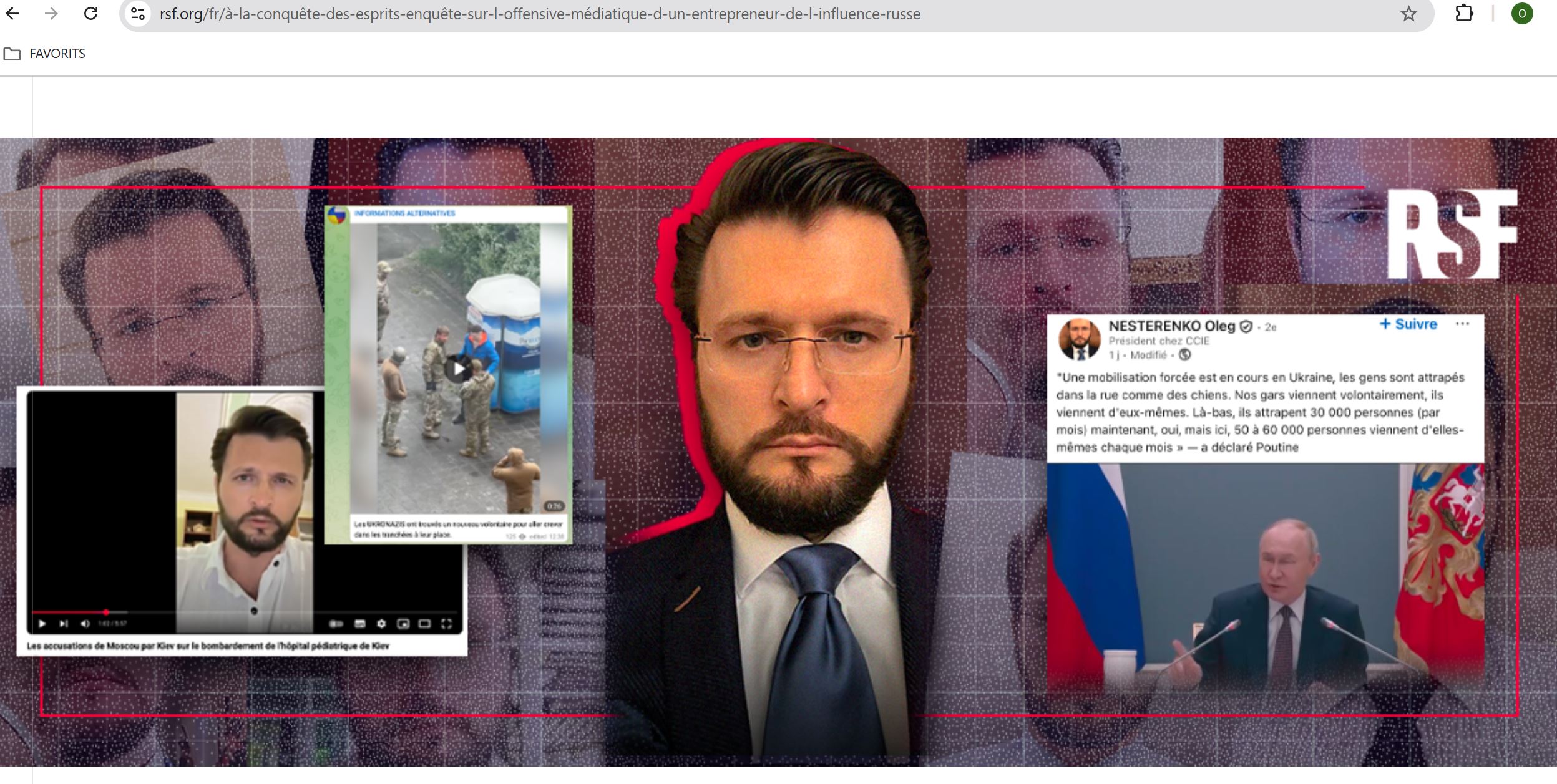
Task: Click "+ Suivre" on the Nesterenko post
Action: [1408, 324]
